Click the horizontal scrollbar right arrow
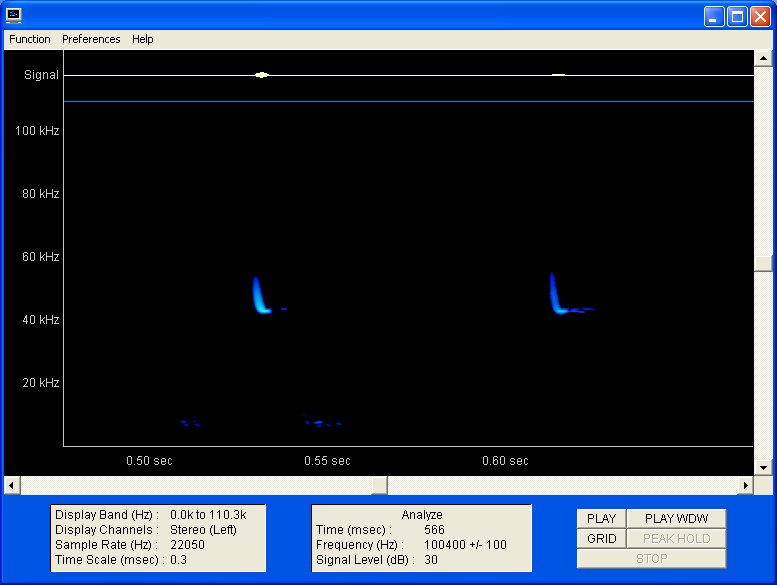 pos(744,485)
